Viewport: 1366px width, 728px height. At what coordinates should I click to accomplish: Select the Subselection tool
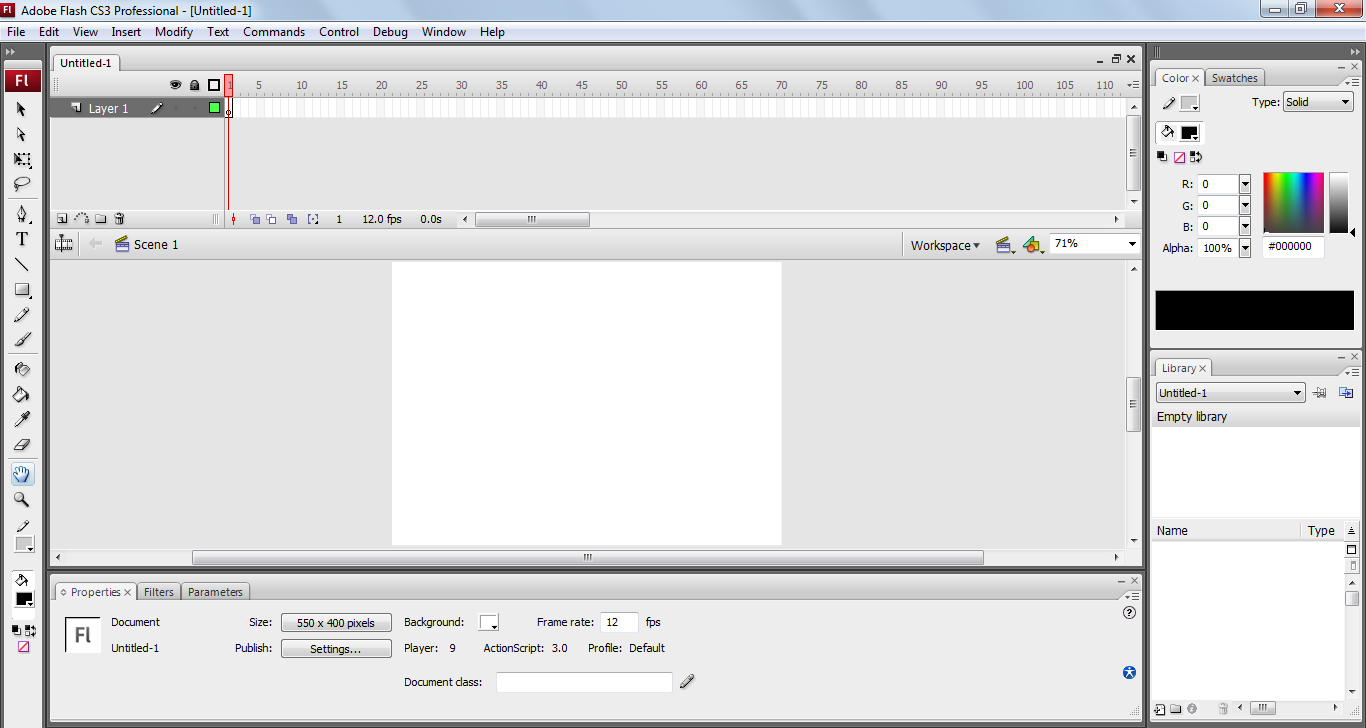click(x=22, y=134)
